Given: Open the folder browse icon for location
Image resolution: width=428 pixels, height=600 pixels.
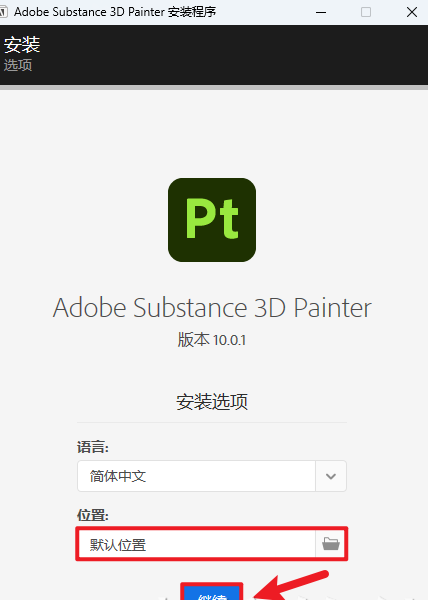Looking at the screenshot, I should [331, 544].
